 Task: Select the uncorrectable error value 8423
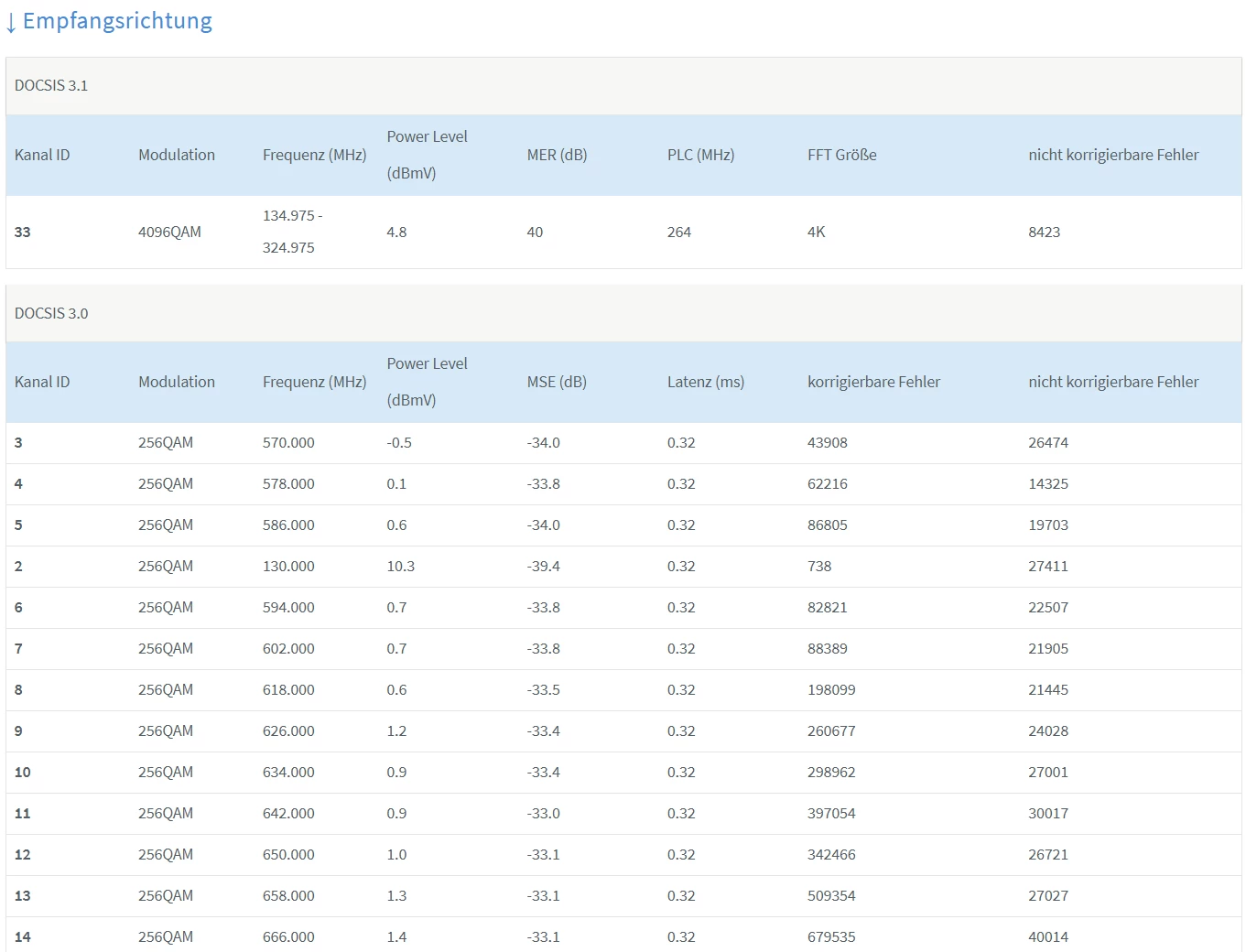(x=1044, y=232)
